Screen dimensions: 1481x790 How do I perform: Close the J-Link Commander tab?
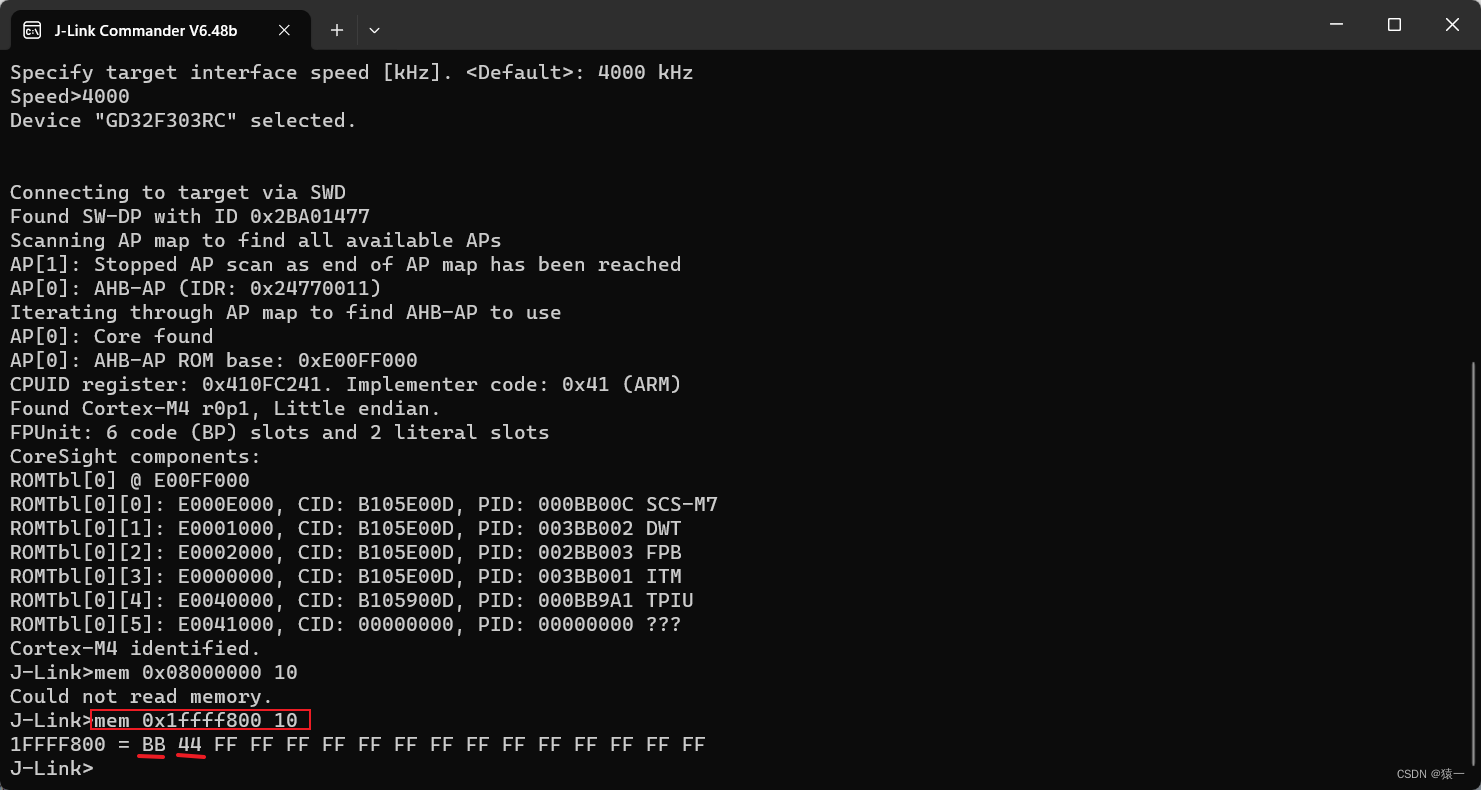pyautogui.click(x=283, y=30)
